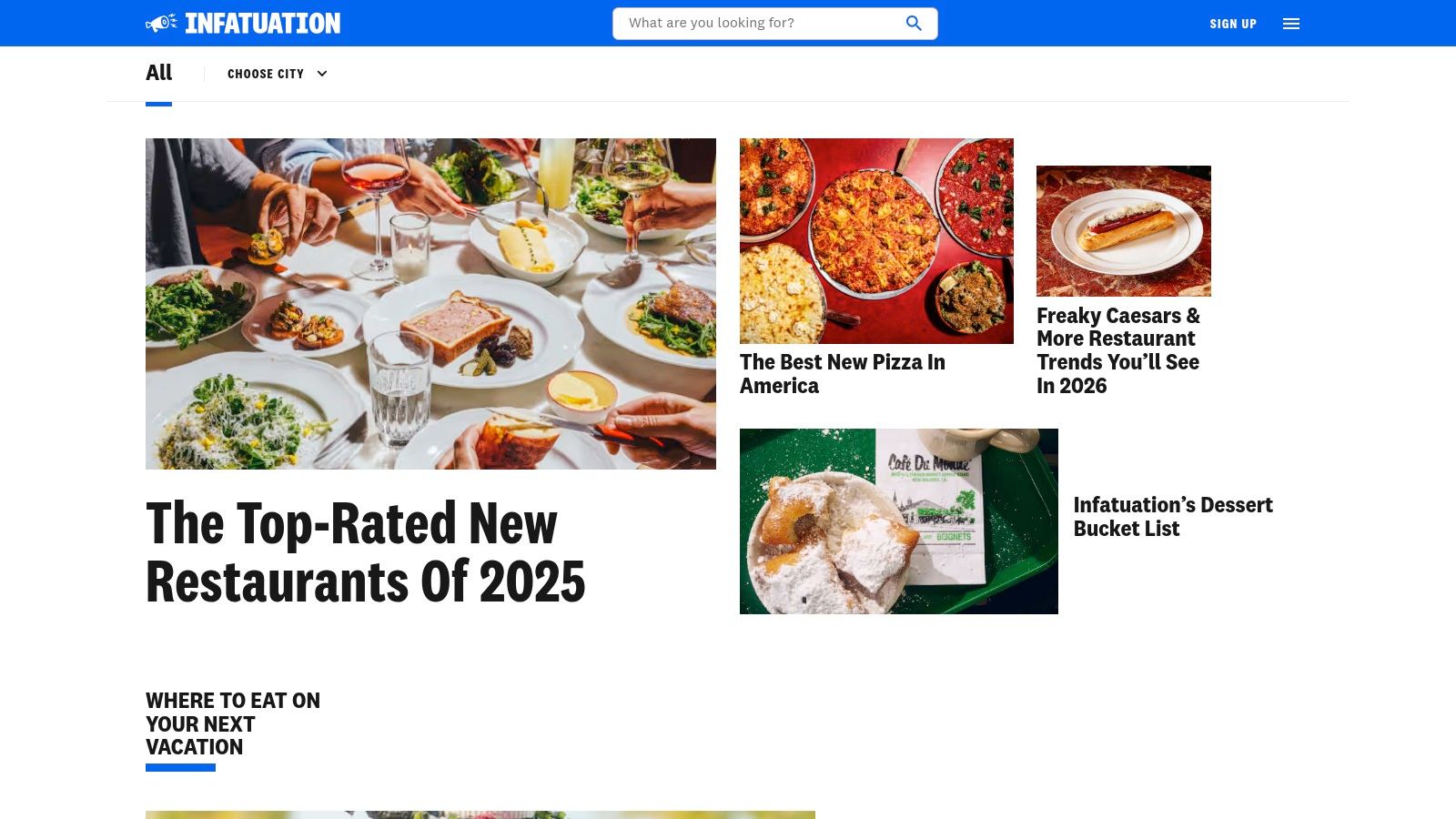Open Freaky Caesars restaurant trends article
1456x819 pixels.
coord(1118,350)
